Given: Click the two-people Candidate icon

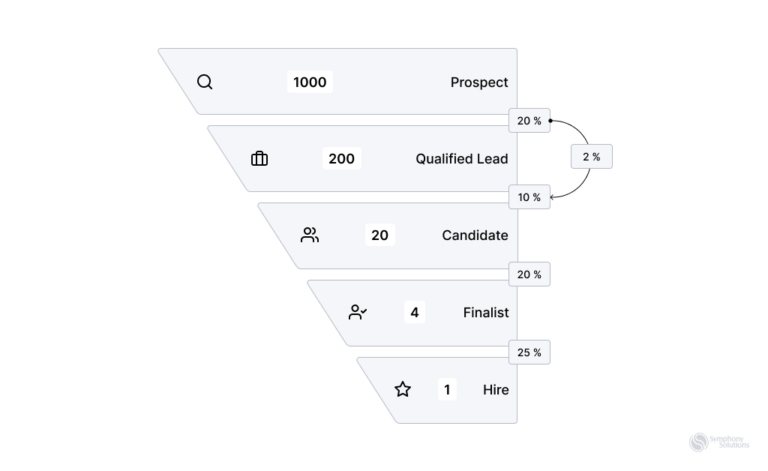Looking at the screenshot, I should [x=310, y=235].
